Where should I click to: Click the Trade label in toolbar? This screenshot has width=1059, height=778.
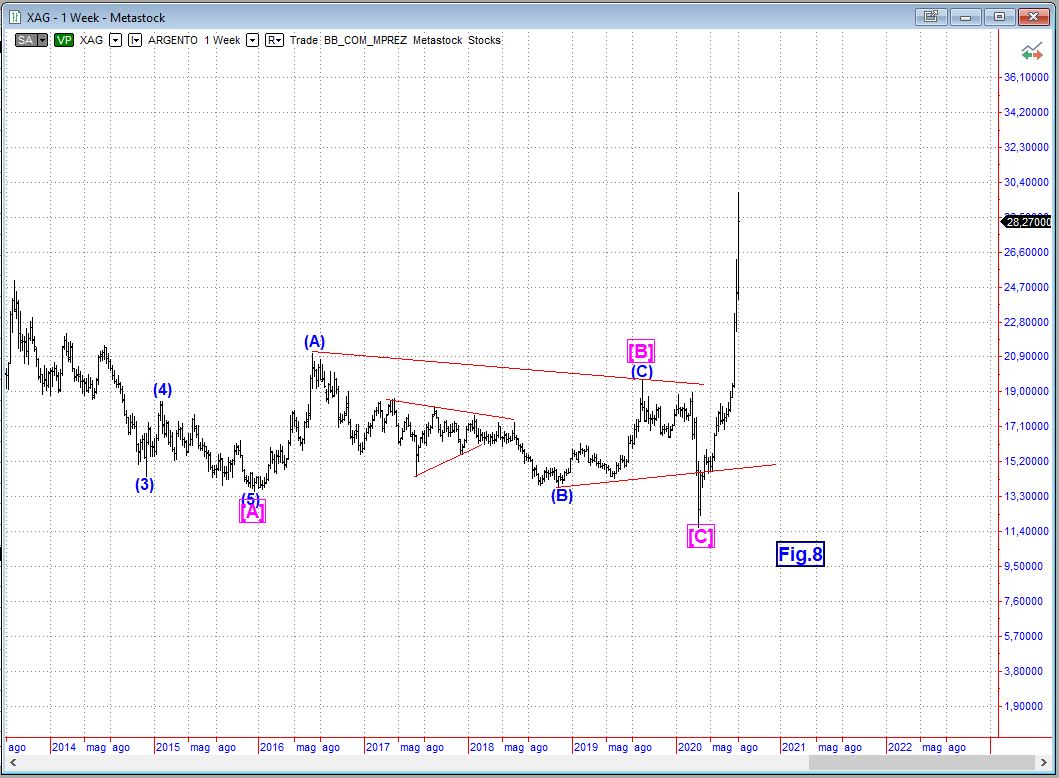pos(304,40)
